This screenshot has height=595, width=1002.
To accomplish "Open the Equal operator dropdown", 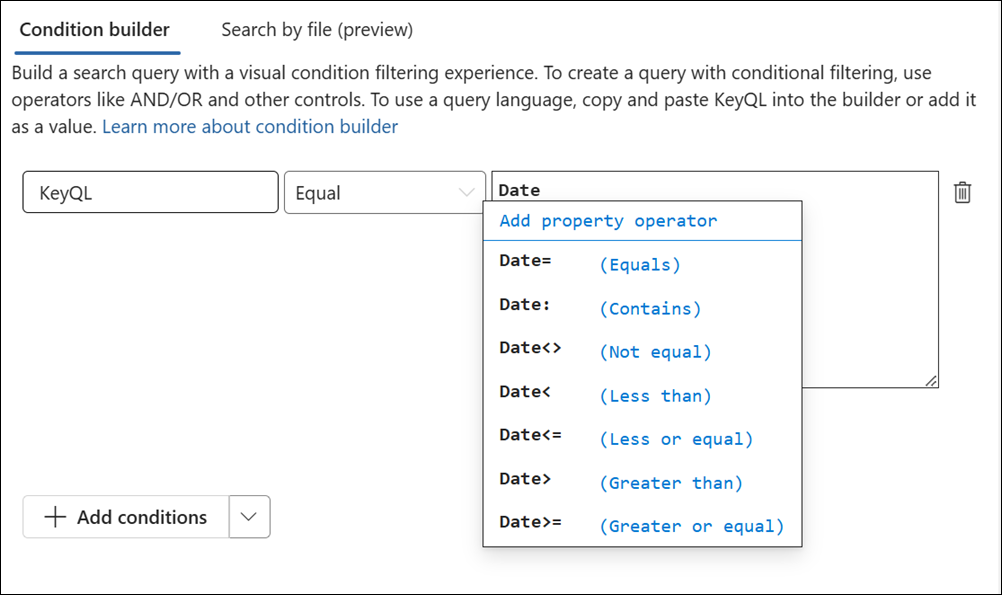I will coord(385,192).
